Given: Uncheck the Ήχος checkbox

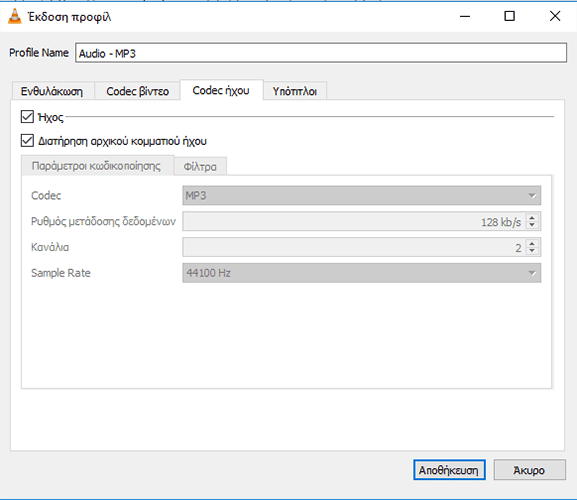Looking at the screenshot, I should click(x=27, y=117).
